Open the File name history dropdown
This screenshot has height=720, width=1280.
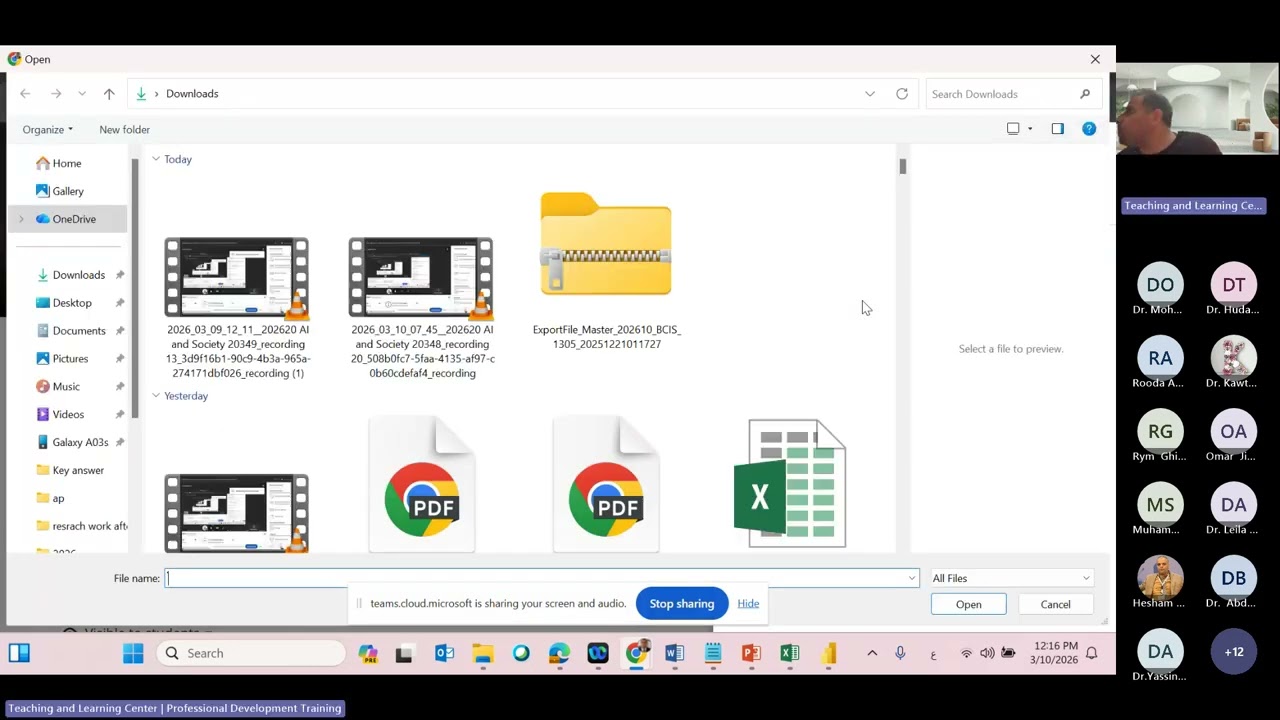[912, 578]
